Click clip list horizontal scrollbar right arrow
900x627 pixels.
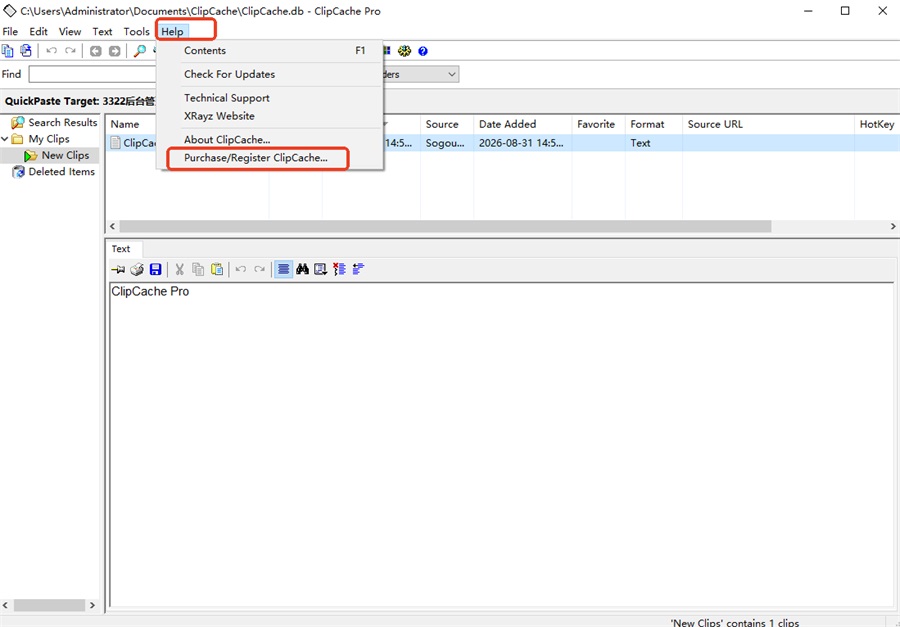(893, 226)
